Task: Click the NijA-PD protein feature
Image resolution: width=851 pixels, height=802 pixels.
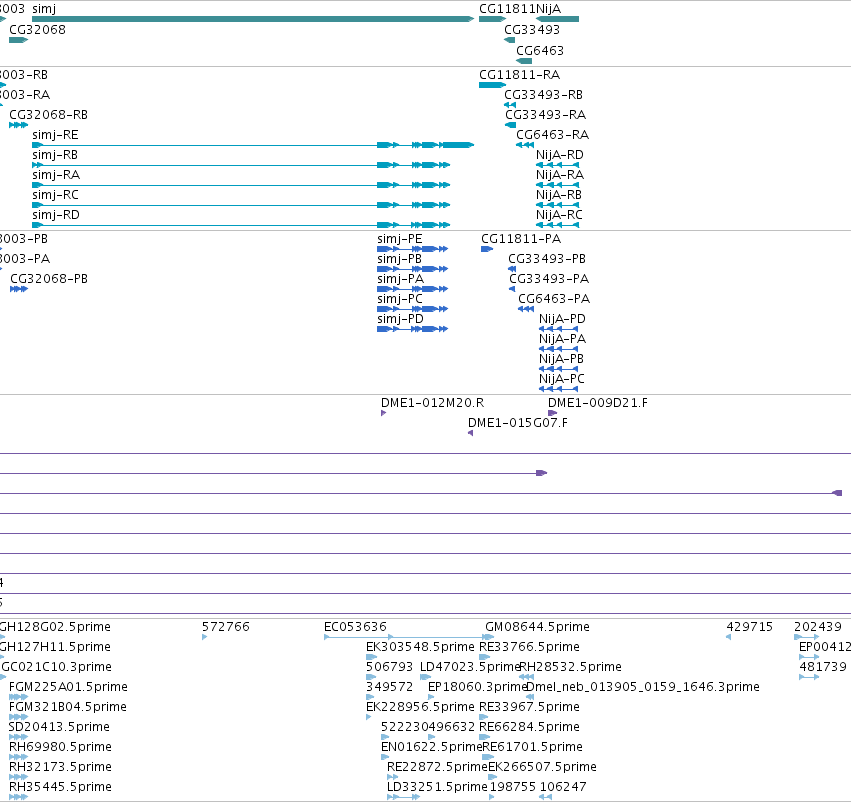Action: [x=558, y=329]
